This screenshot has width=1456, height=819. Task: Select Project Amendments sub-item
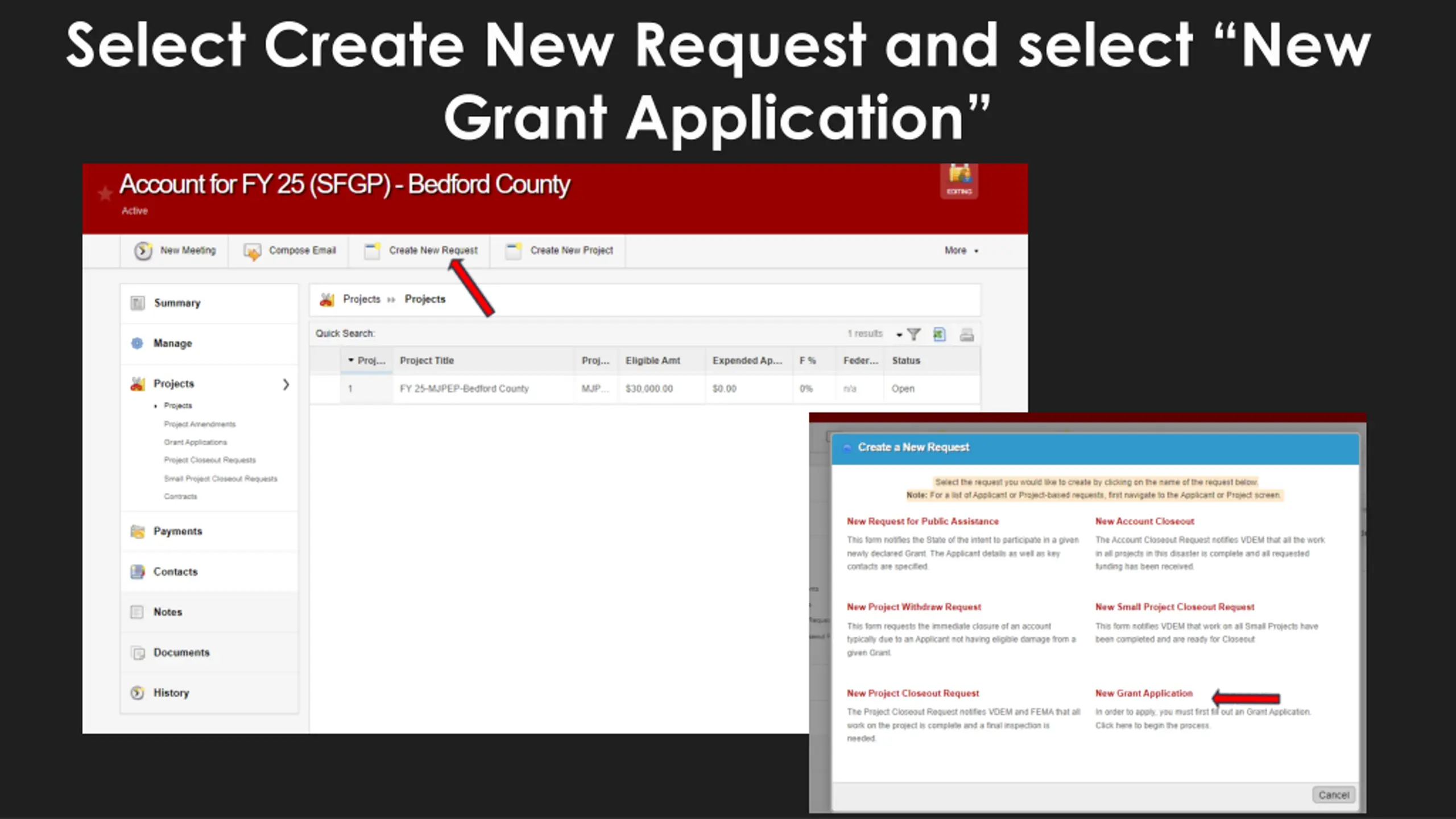coord(200,424)
